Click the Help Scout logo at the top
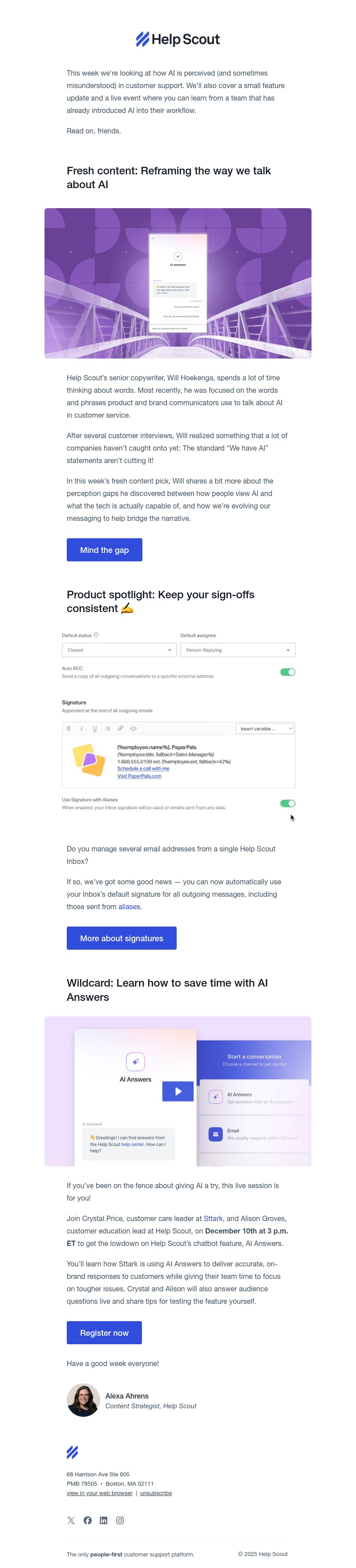356x1568 pixels. coord(178,39)
